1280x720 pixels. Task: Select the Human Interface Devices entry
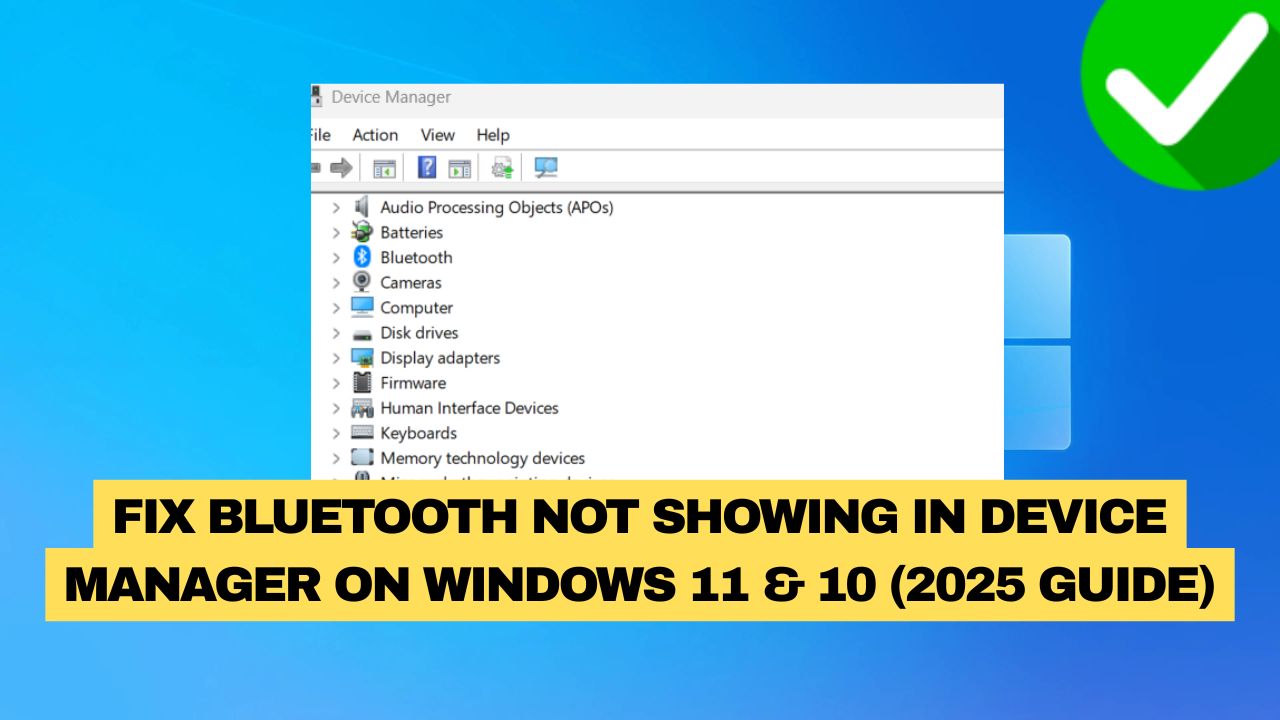(x=469, y=408)
